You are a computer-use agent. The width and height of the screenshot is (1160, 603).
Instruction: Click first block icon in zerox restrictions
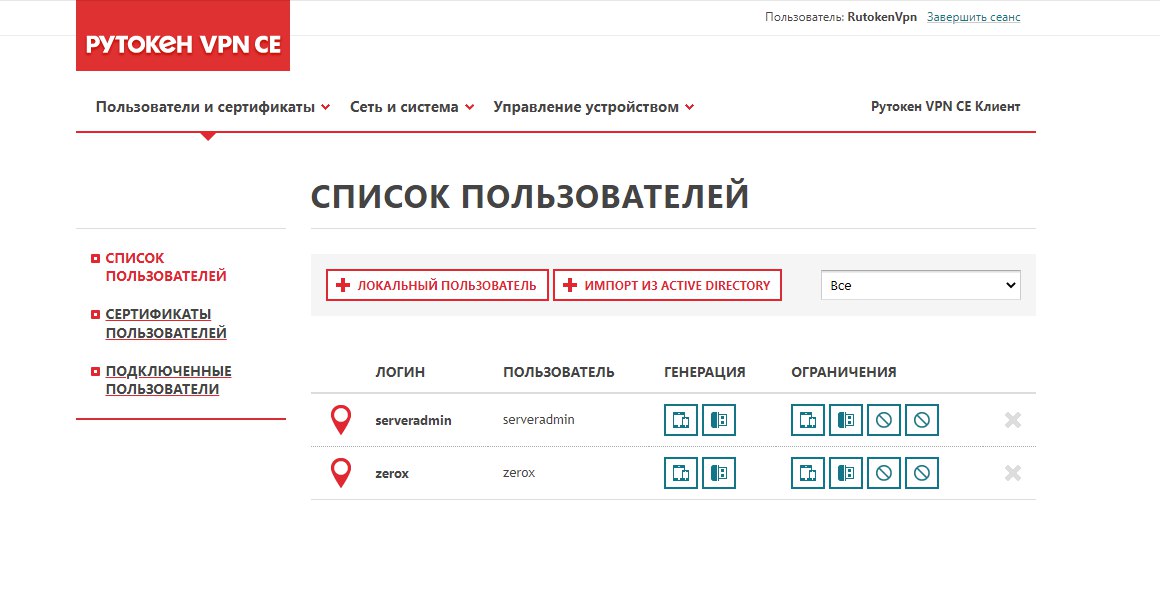[884, 474]
